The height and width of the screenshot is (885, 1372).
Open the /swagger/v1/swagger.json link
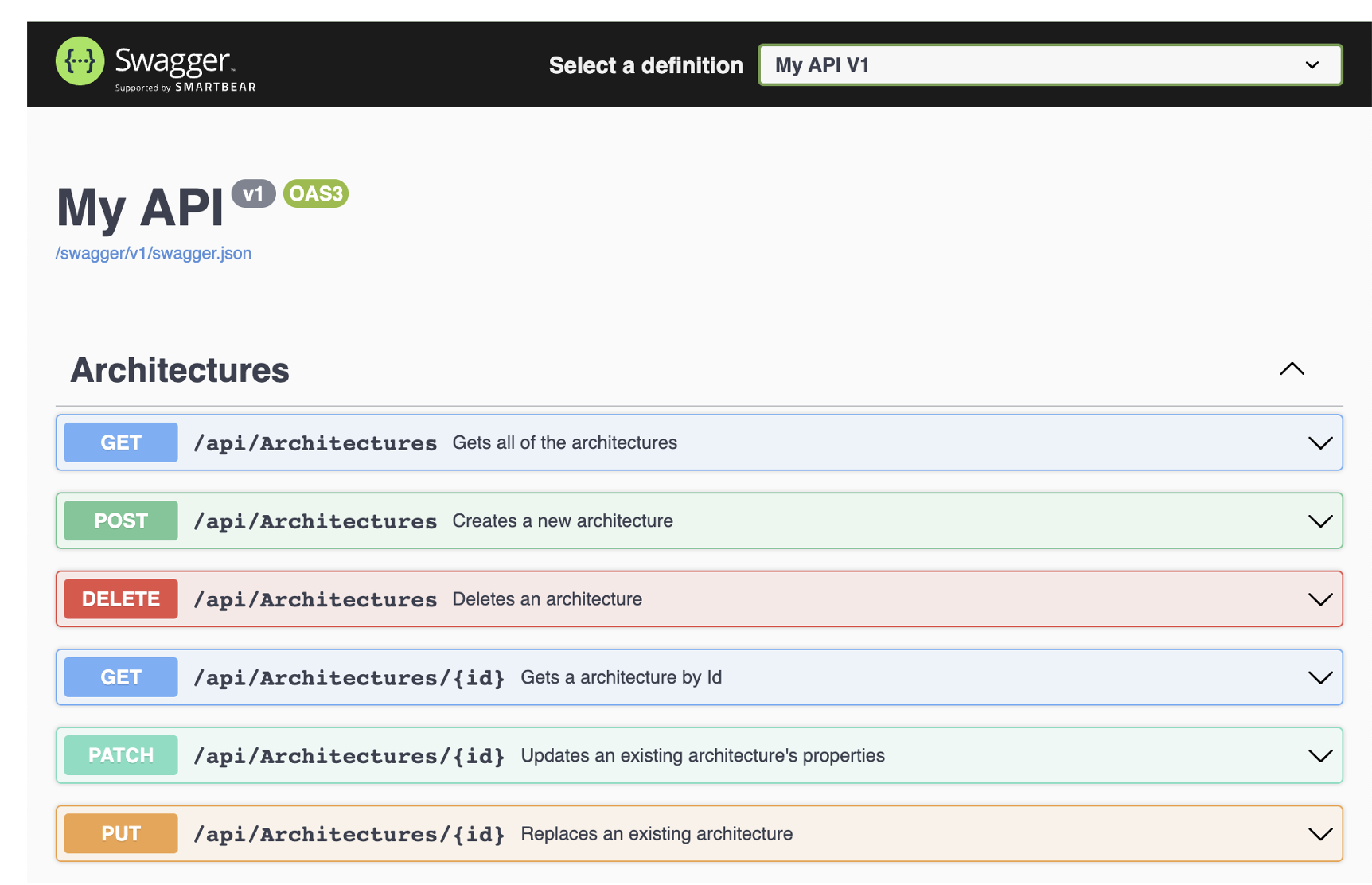click(154, 253)
